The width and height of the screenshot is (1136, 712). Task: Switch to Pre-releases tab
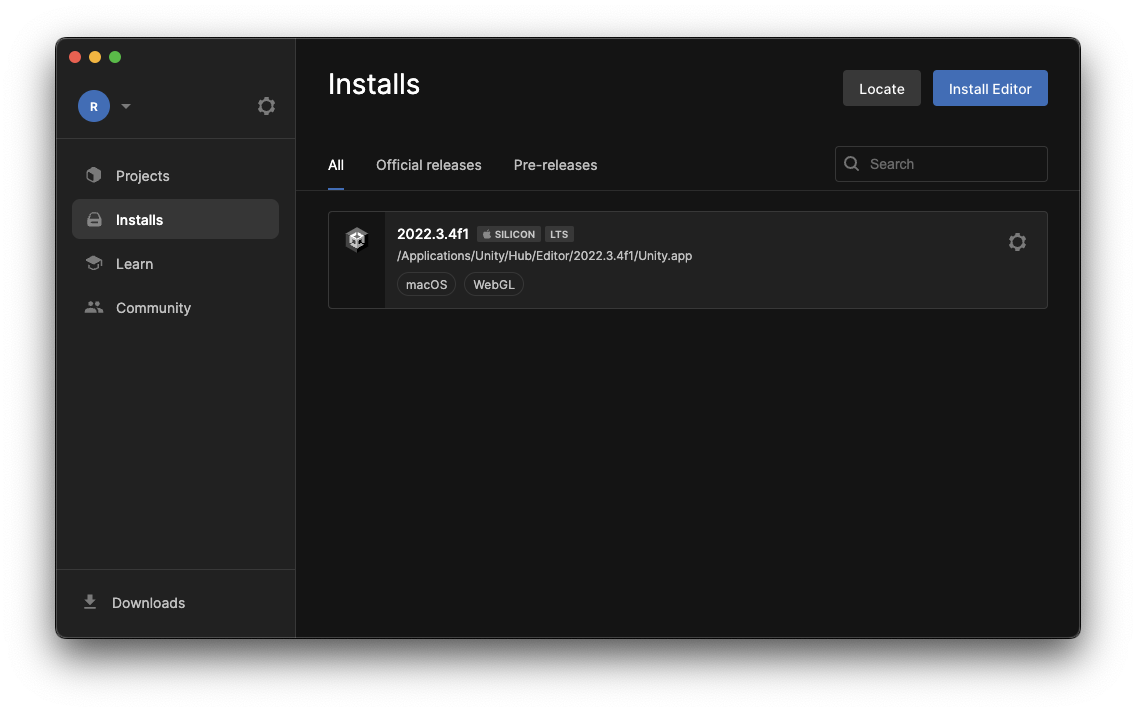(x=556, y=165)
